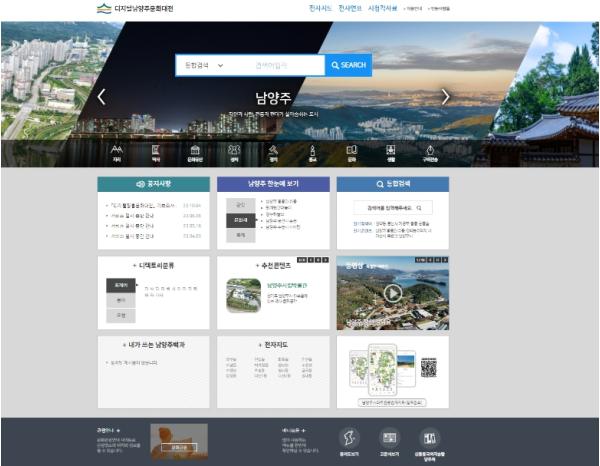Select the 문화유산 category icon
600x466 pixels.
point(194,153)
